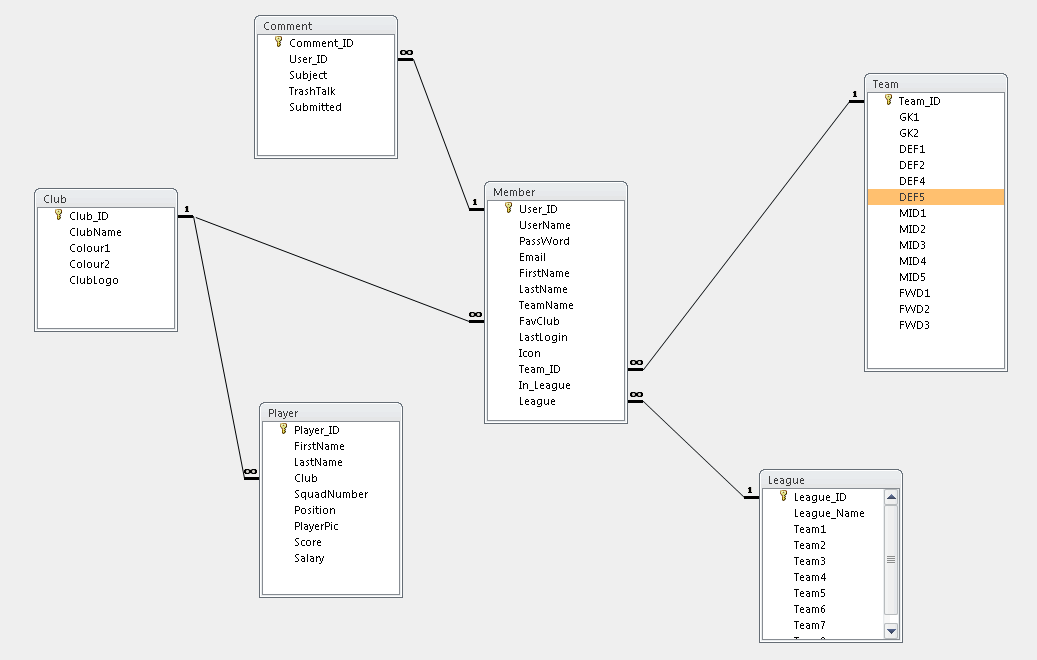The image size is (1037, 660).
Task: Select the Email field in Member
Action: click(532, 257)
